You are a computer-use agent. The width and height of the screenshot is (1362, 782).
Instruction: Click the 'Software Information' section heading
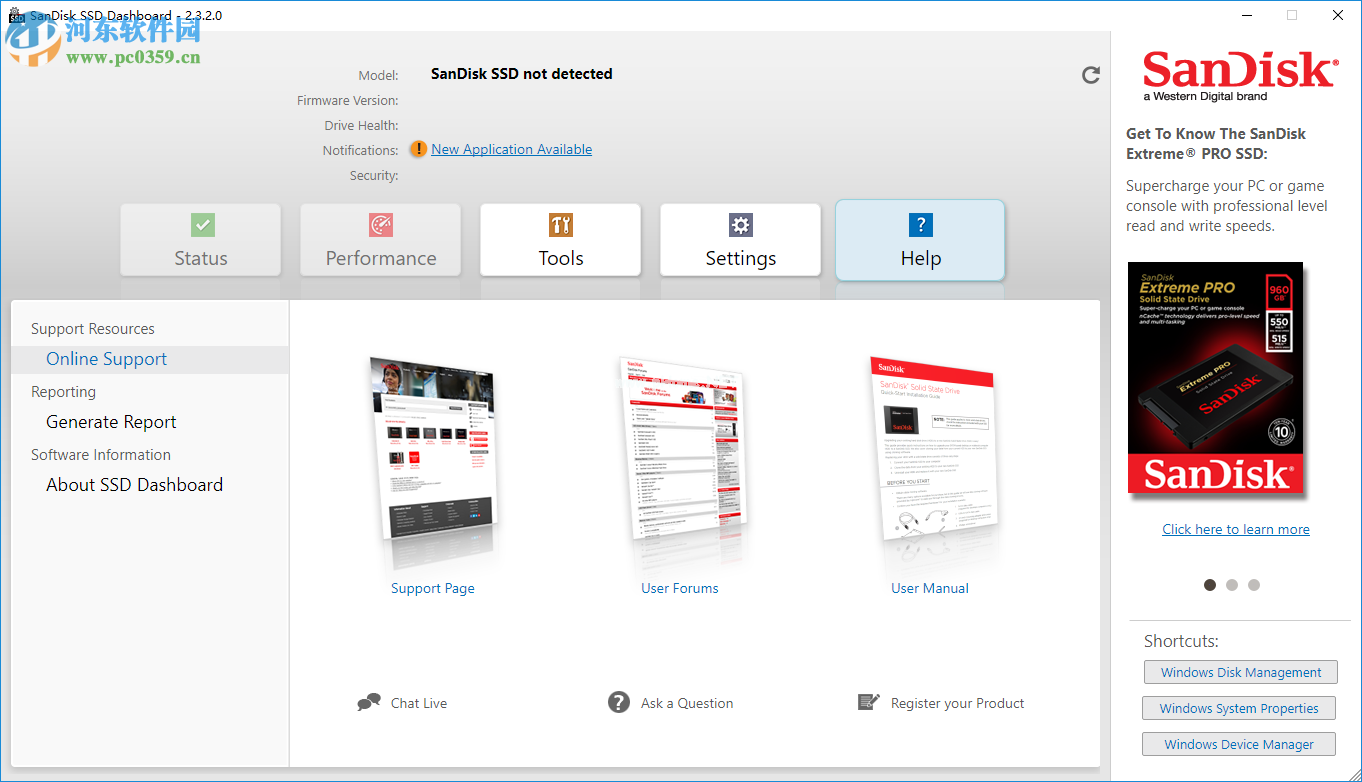click(x=101, y=455)
